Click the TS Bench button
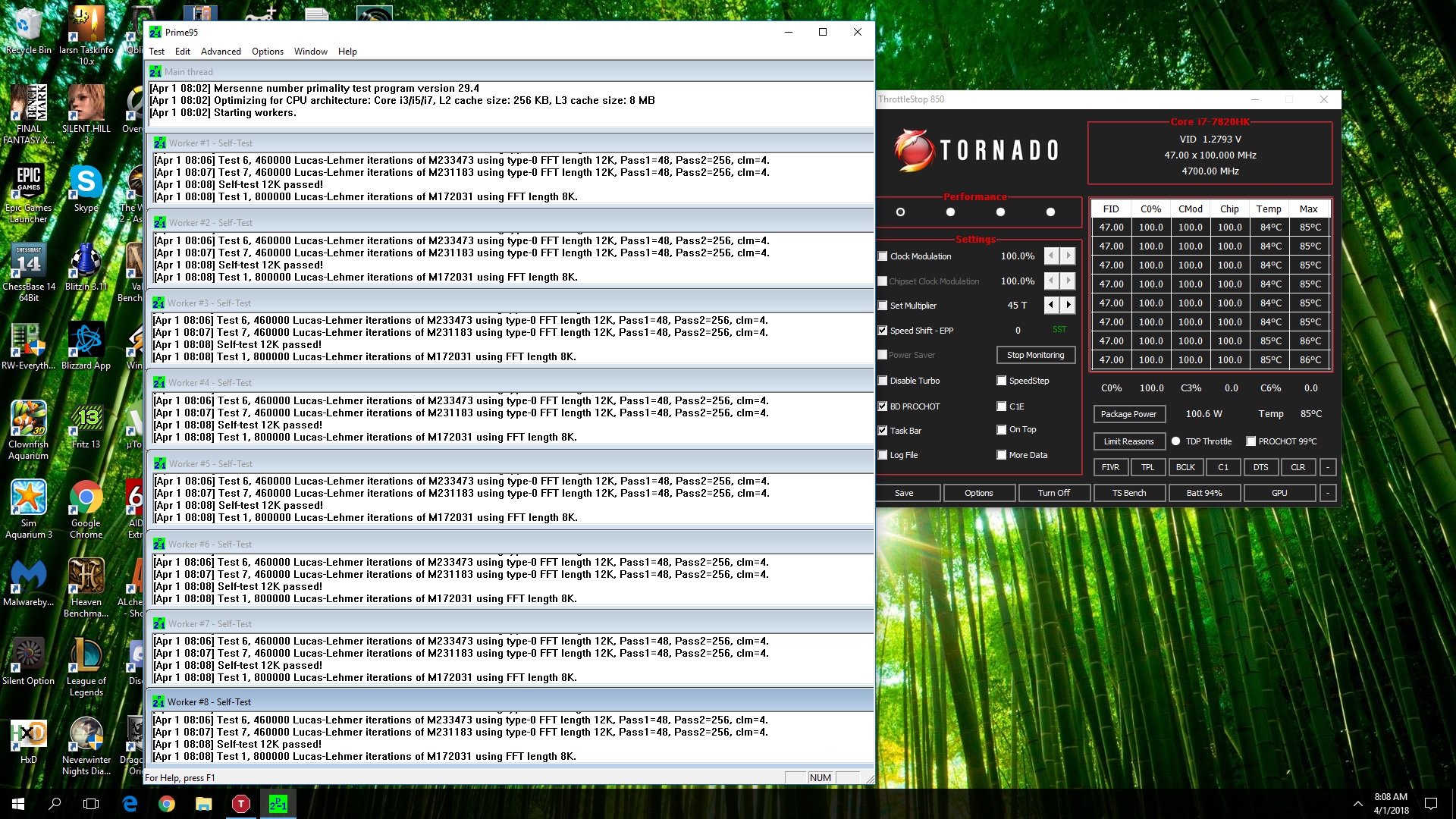Screen dimensions: 1456x819 point(1129,493)
